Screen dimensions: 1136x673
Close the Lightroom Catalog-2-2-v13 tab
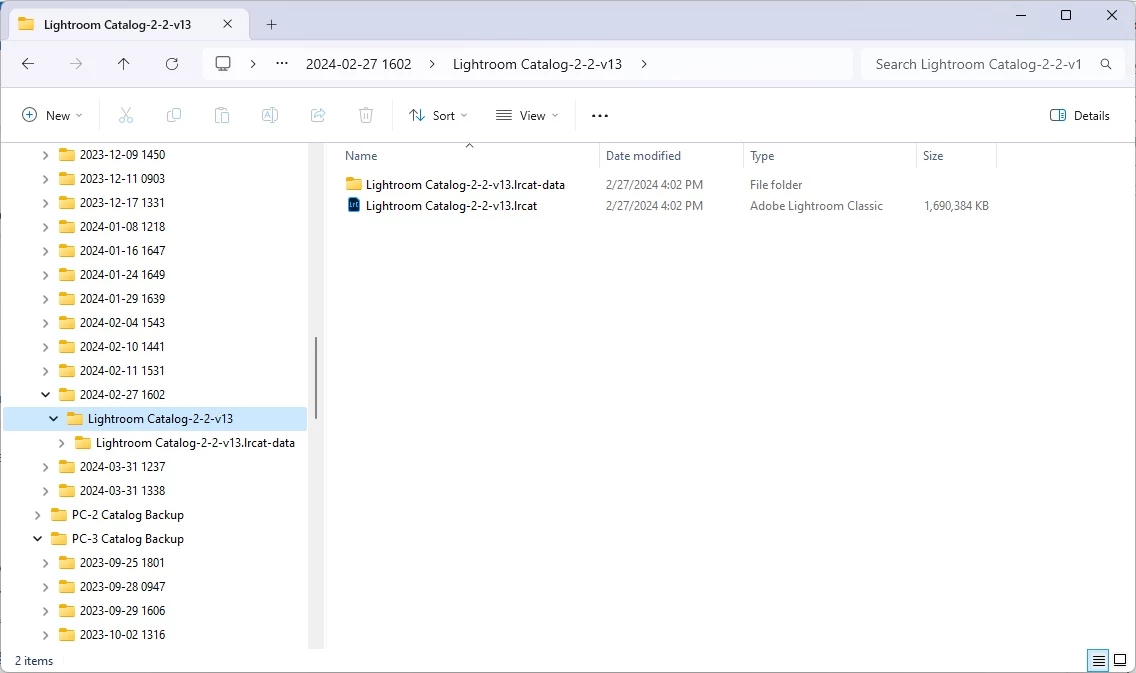click(227, 24)
